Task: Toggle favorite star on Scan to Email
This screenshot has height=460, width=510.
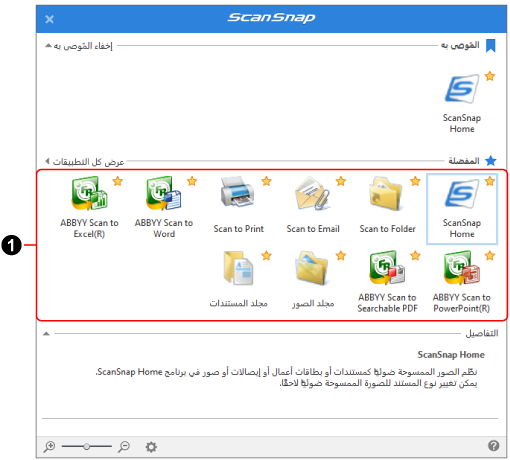Action: [341, 181]
